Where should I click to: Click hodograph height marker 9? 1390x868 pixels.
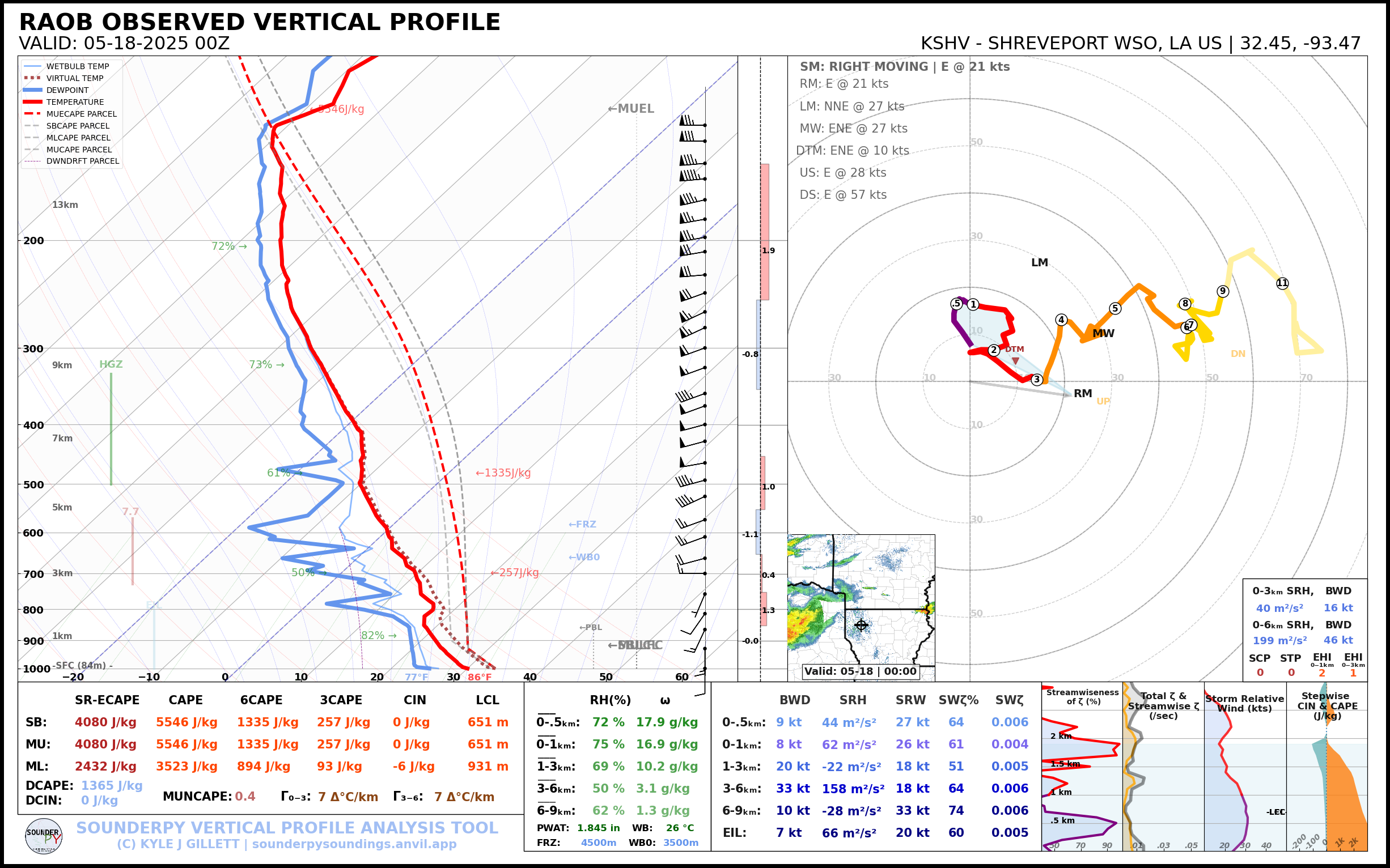point(1223,291)
